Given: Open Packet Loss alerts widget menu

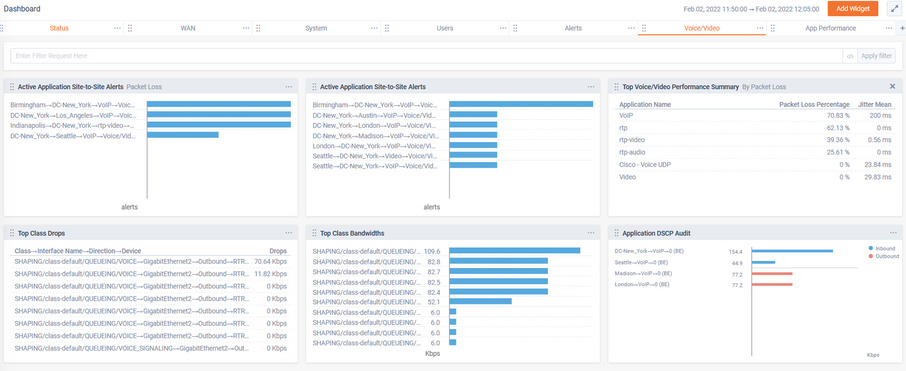Looking at the screenshot, I should click(288, 87).
